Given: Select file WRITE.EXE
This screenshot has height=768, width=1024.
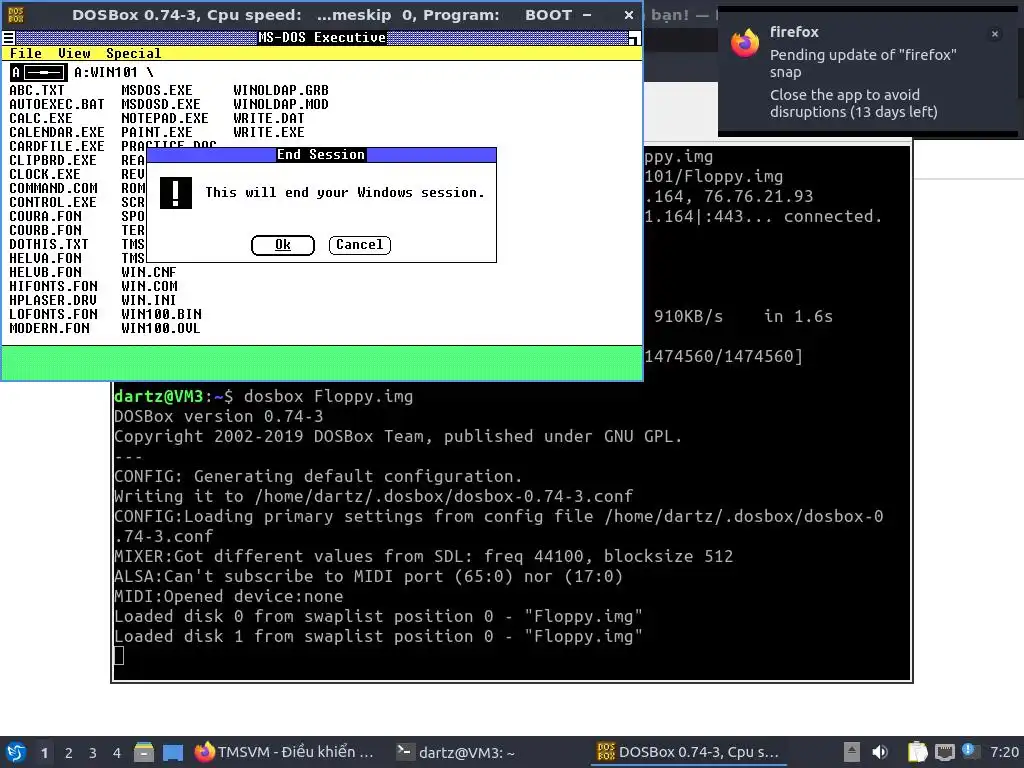Looking at the screenshot, I should [x=268, y=133].
